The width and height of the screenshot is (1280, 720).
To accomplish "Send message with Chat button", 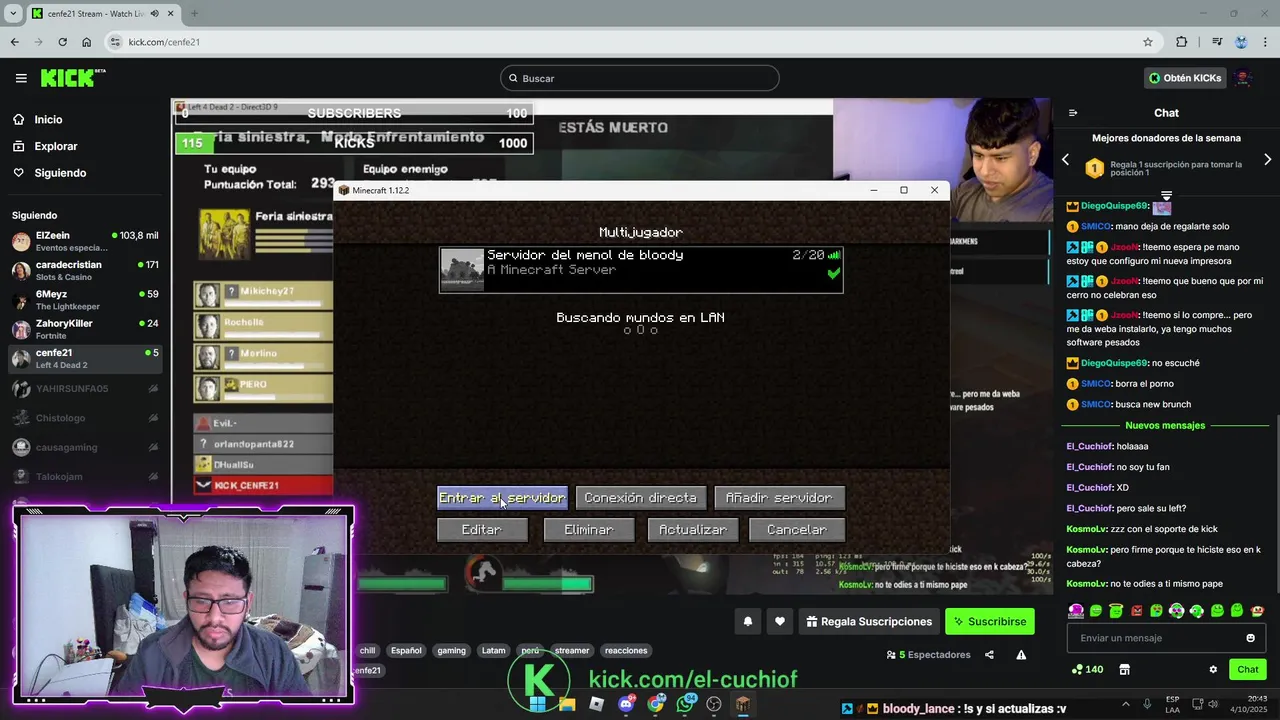I will pos(1248,670).
